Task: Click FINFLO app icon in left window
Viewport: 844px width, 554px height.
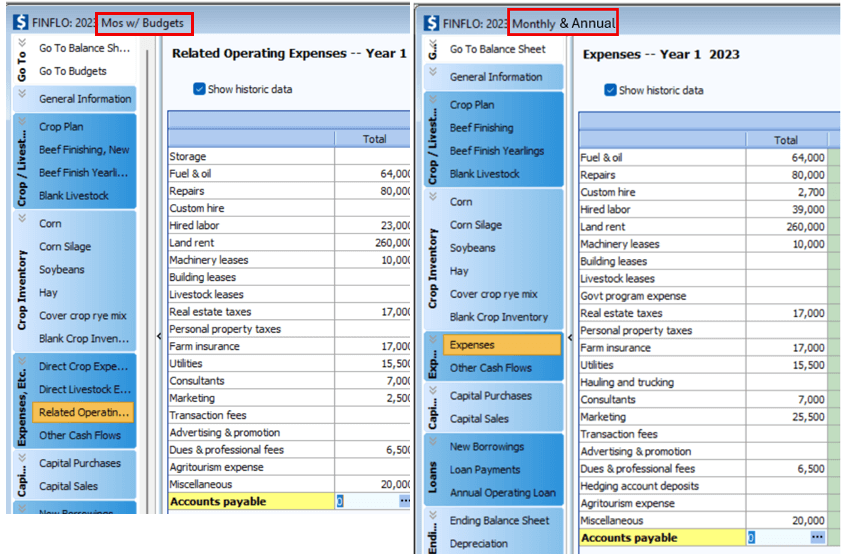Action: click(20, 23)
